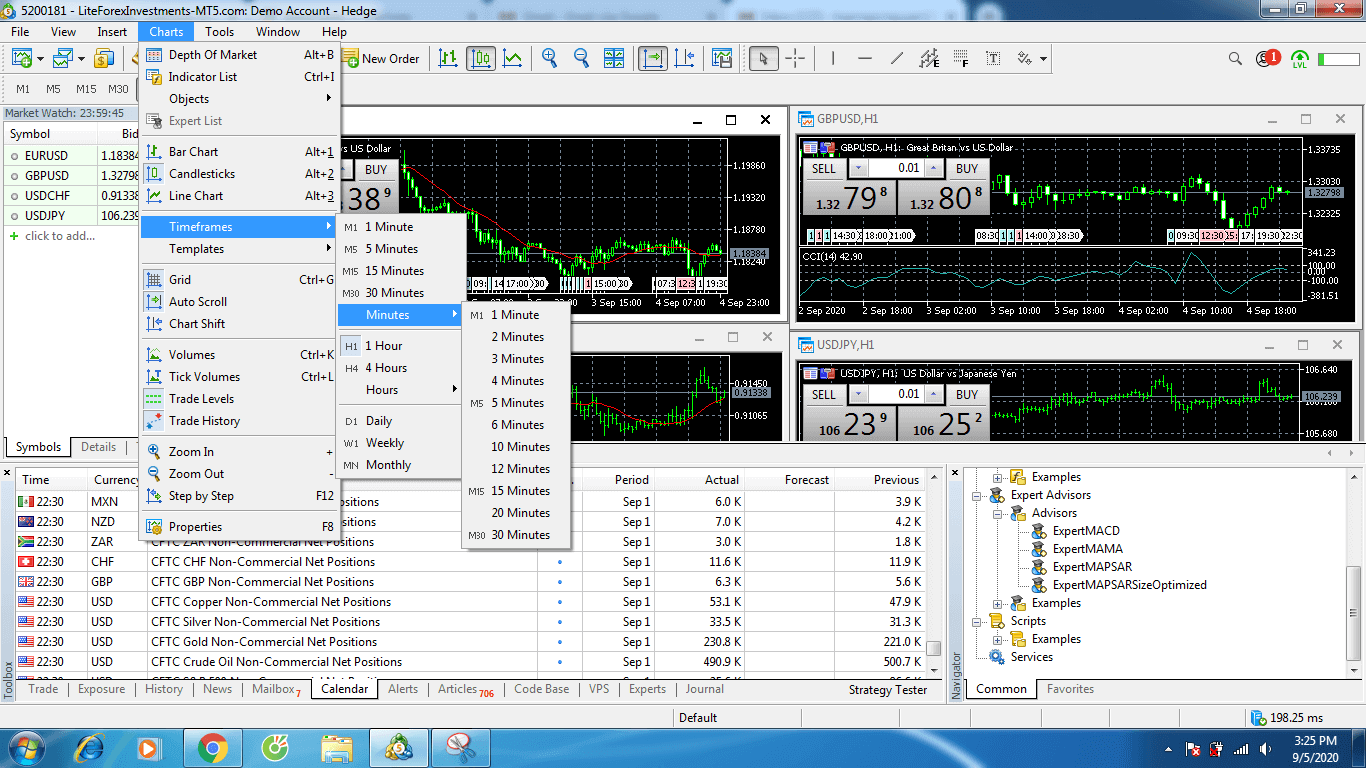Select the draw trendline tool

[x=897, y=59]
